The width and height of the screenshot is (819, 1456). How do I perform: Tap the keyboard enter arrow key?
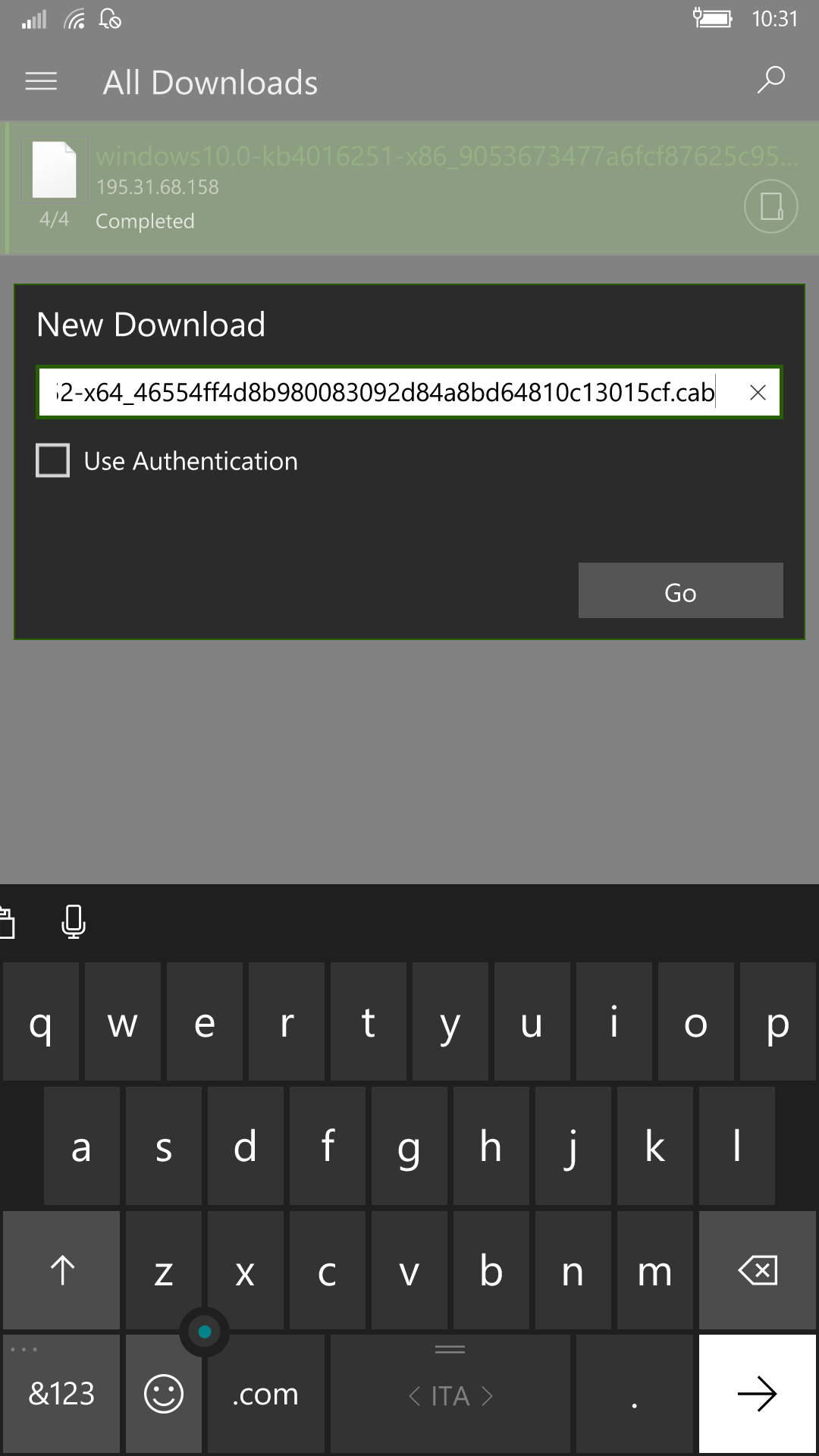758,1394
